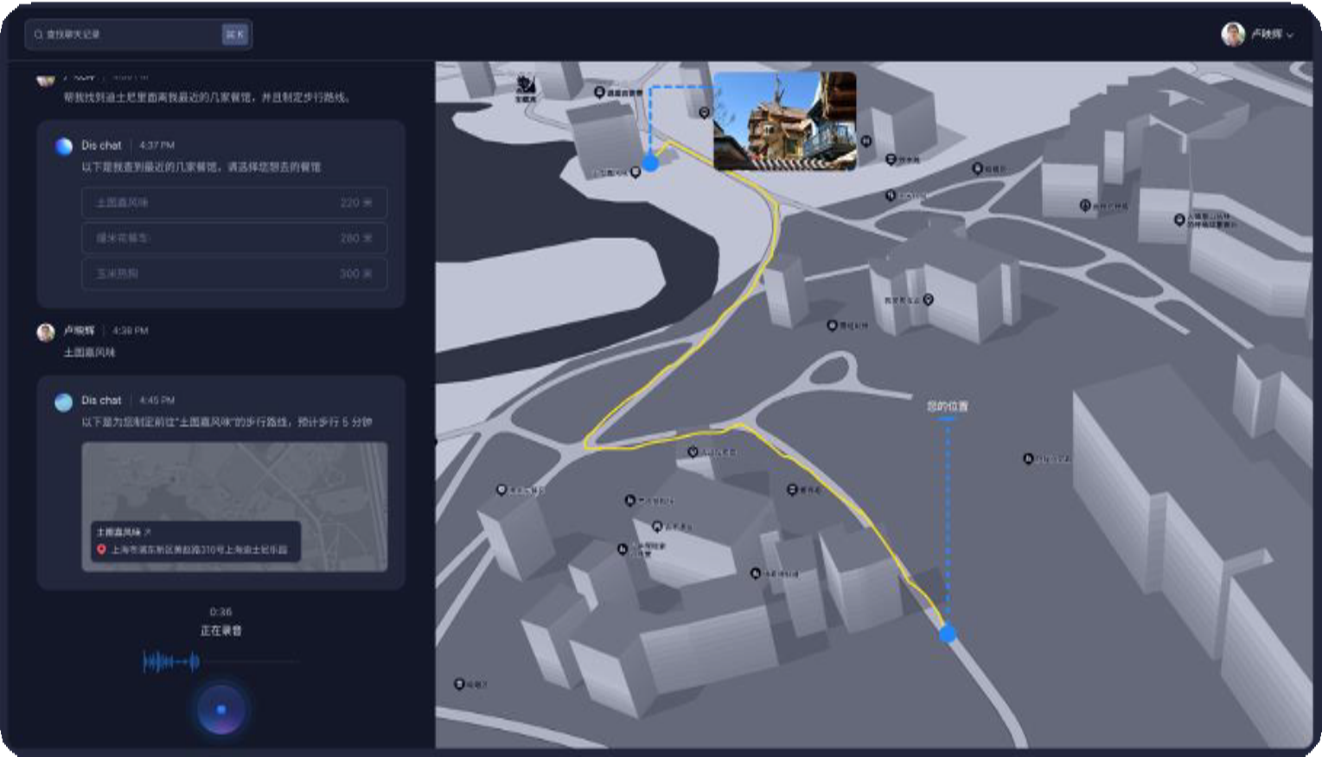Click the walking-route message mentioning 5 分钟
The height and width of the screenshot is (757, 1322).
click(x=227, y=423)
